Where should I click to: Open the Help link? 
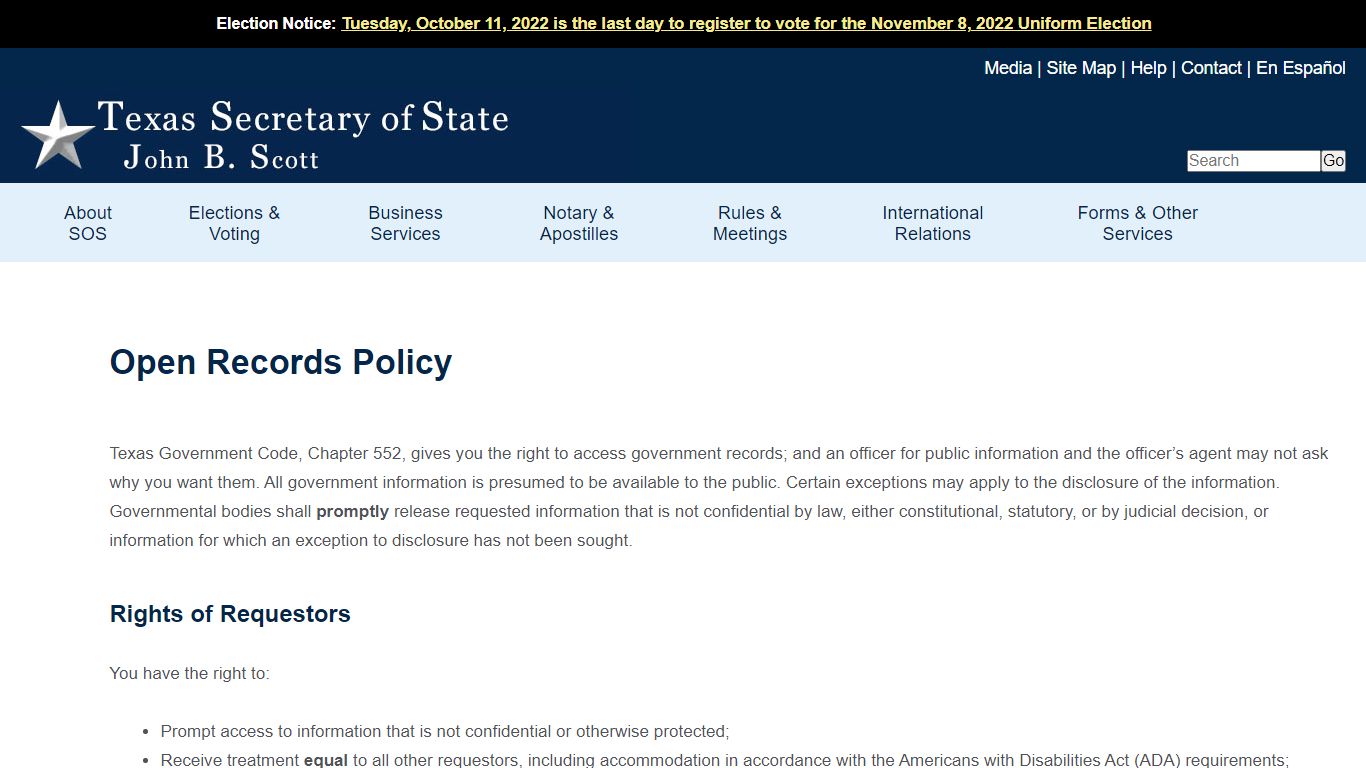click(1148, 68)
